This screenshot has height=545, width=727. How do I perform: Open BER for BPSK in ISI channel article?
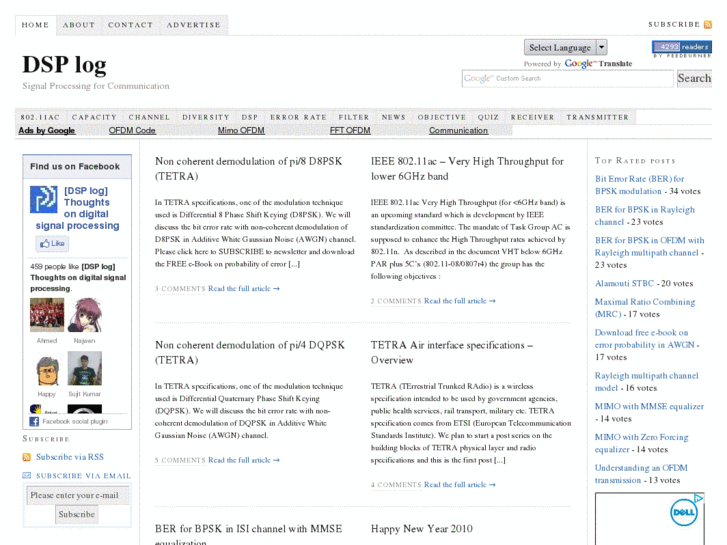[249, 533]
